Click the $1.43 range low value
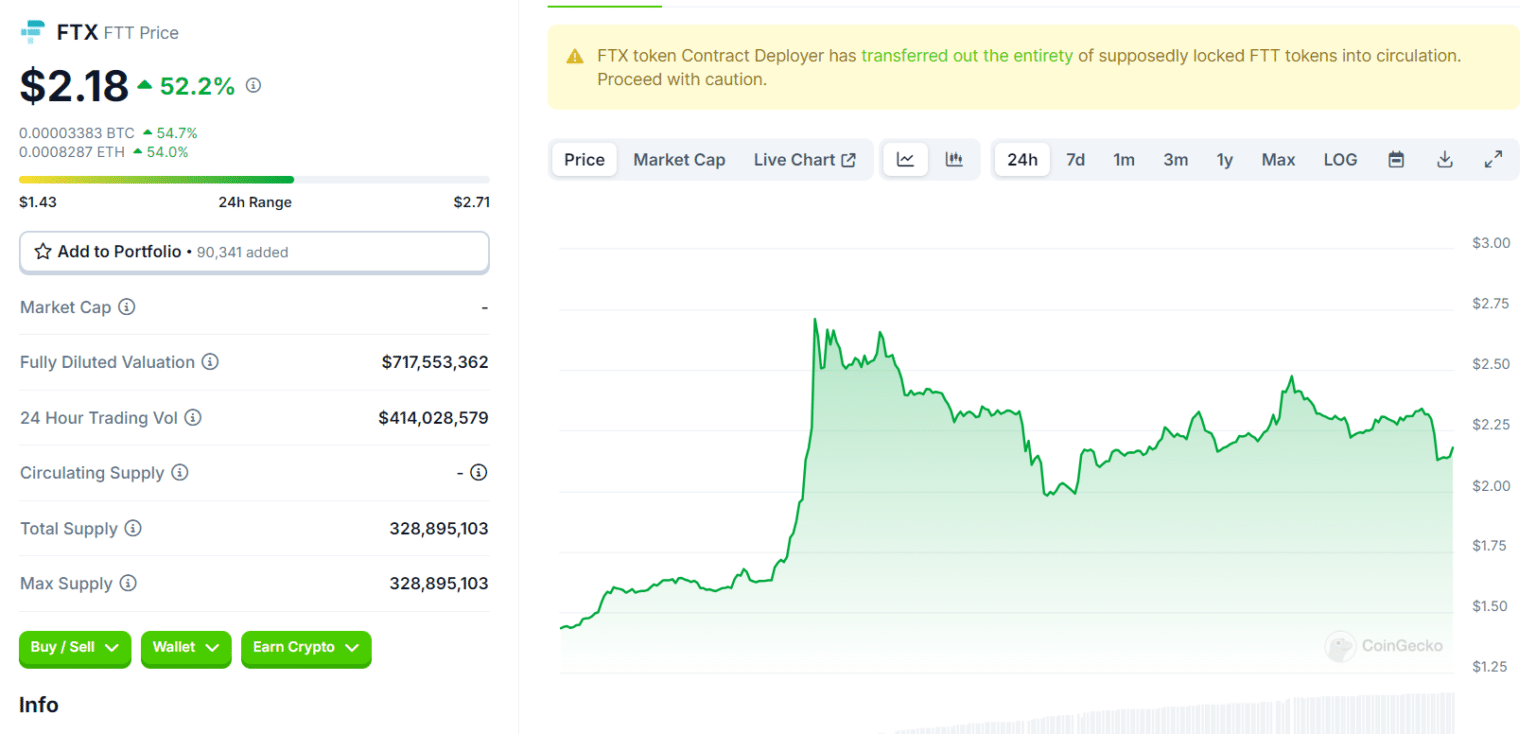Screen dimensions: 1536x734 [x=38, y=202]
